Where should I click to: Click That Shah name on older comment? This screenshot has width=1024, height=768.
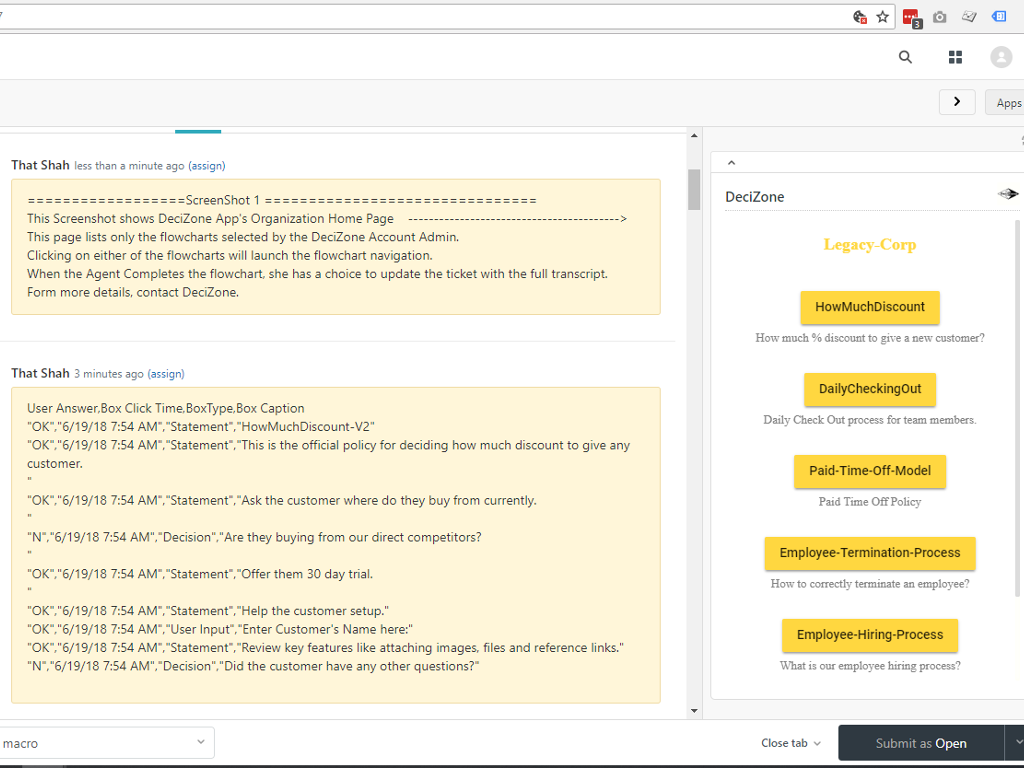point(40,374)
